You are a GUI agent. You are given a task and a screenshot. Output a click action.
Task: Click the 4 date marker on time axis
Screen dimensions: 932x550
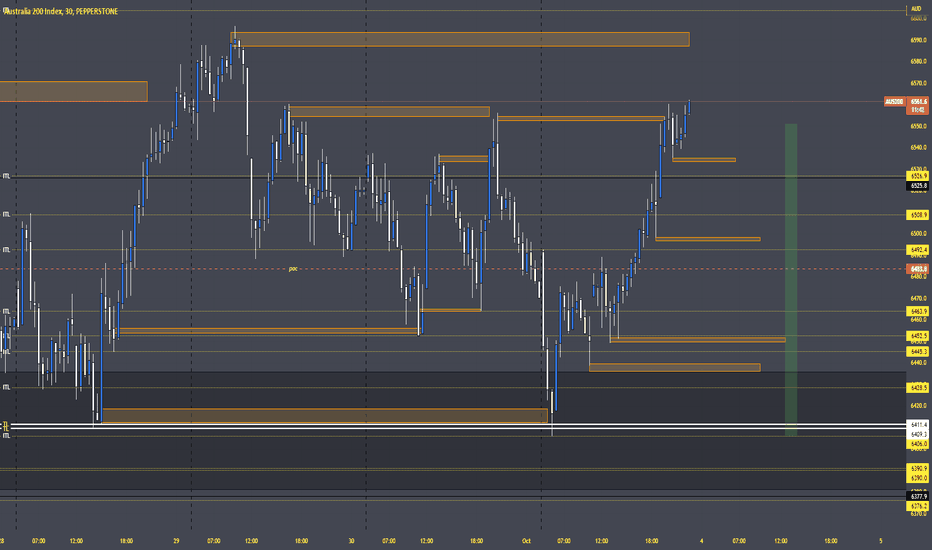701,541
